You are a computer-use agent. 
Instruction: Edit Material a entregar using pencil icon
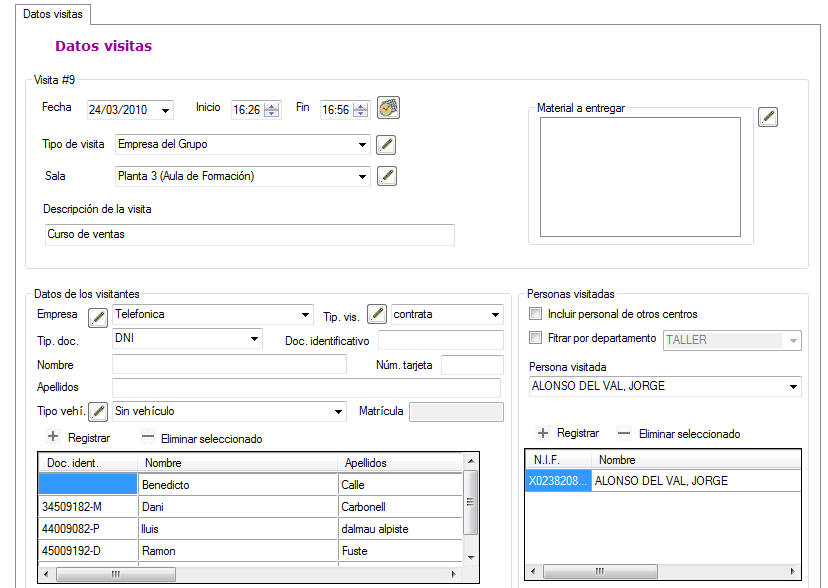(x=768, y=117)
